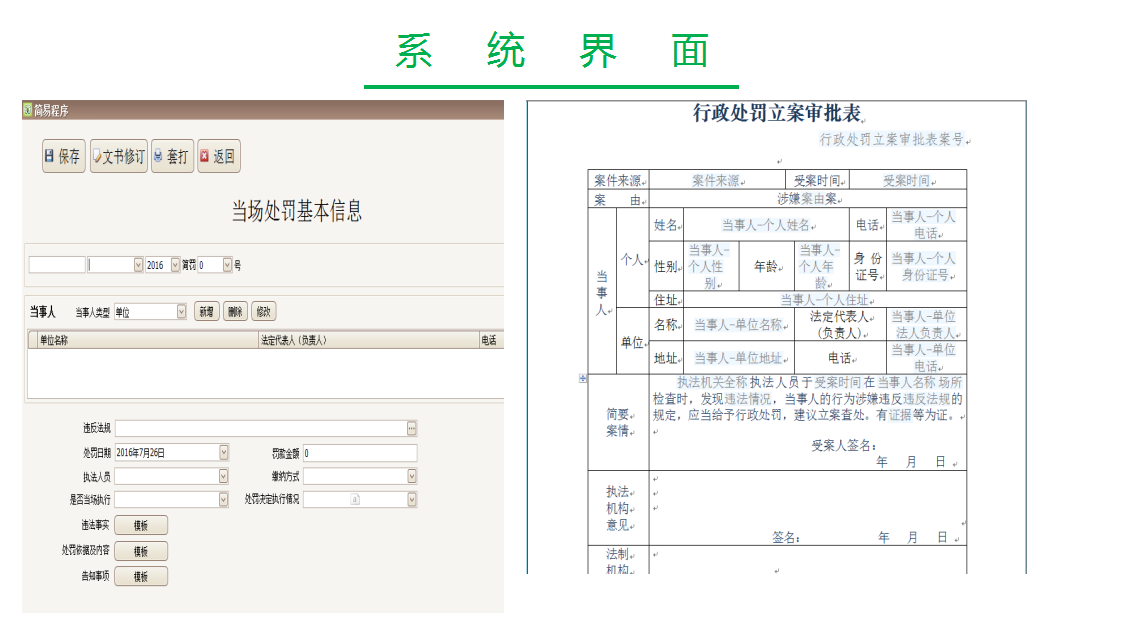Expand the 当事人类型 dropdown
The width and height of the screenshot is (1122, 626).
181,312
